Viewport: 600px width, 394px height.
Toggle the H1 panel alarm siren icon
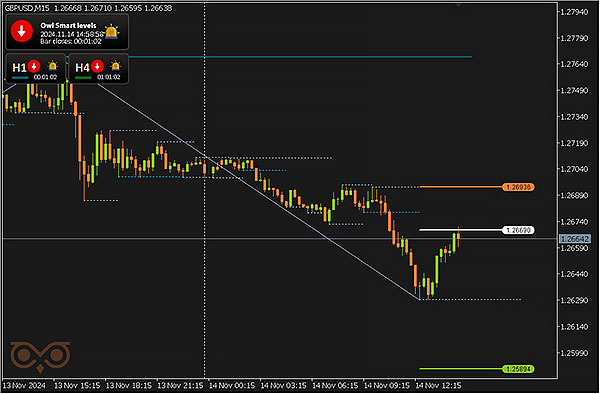pos(52,67)
